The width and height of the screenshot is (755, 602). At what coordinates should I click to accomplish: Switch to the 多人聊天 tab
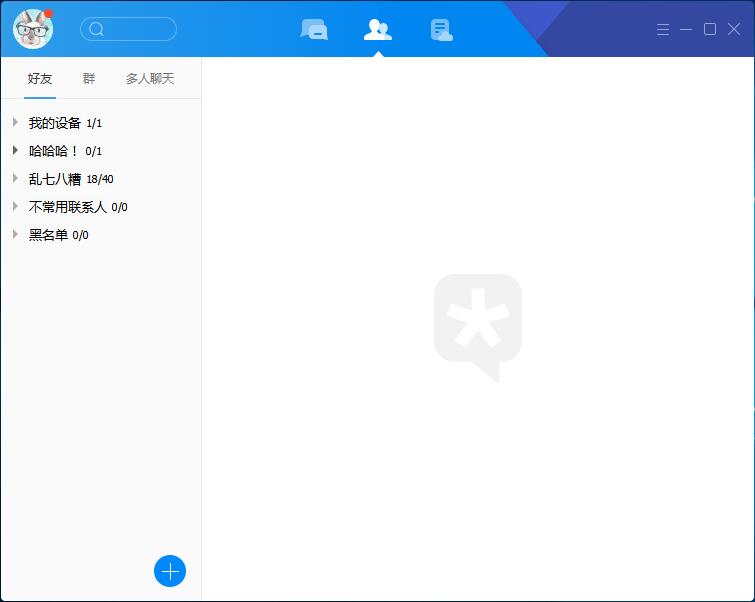[x=150, y=78]
